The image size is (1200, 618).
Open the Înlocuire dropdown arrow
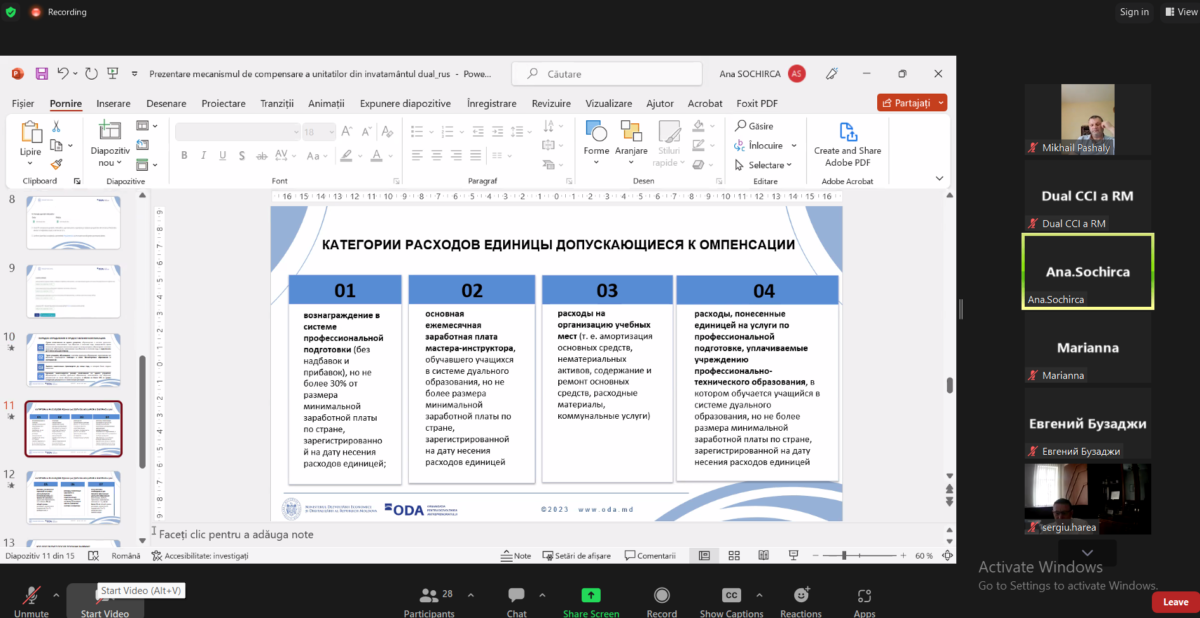(x=792, y=146)
